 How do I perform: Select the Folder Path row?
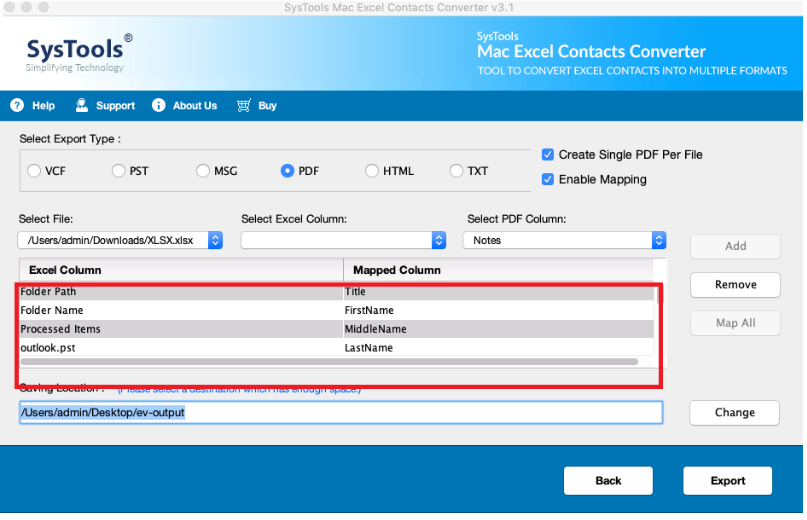[337, 292]
